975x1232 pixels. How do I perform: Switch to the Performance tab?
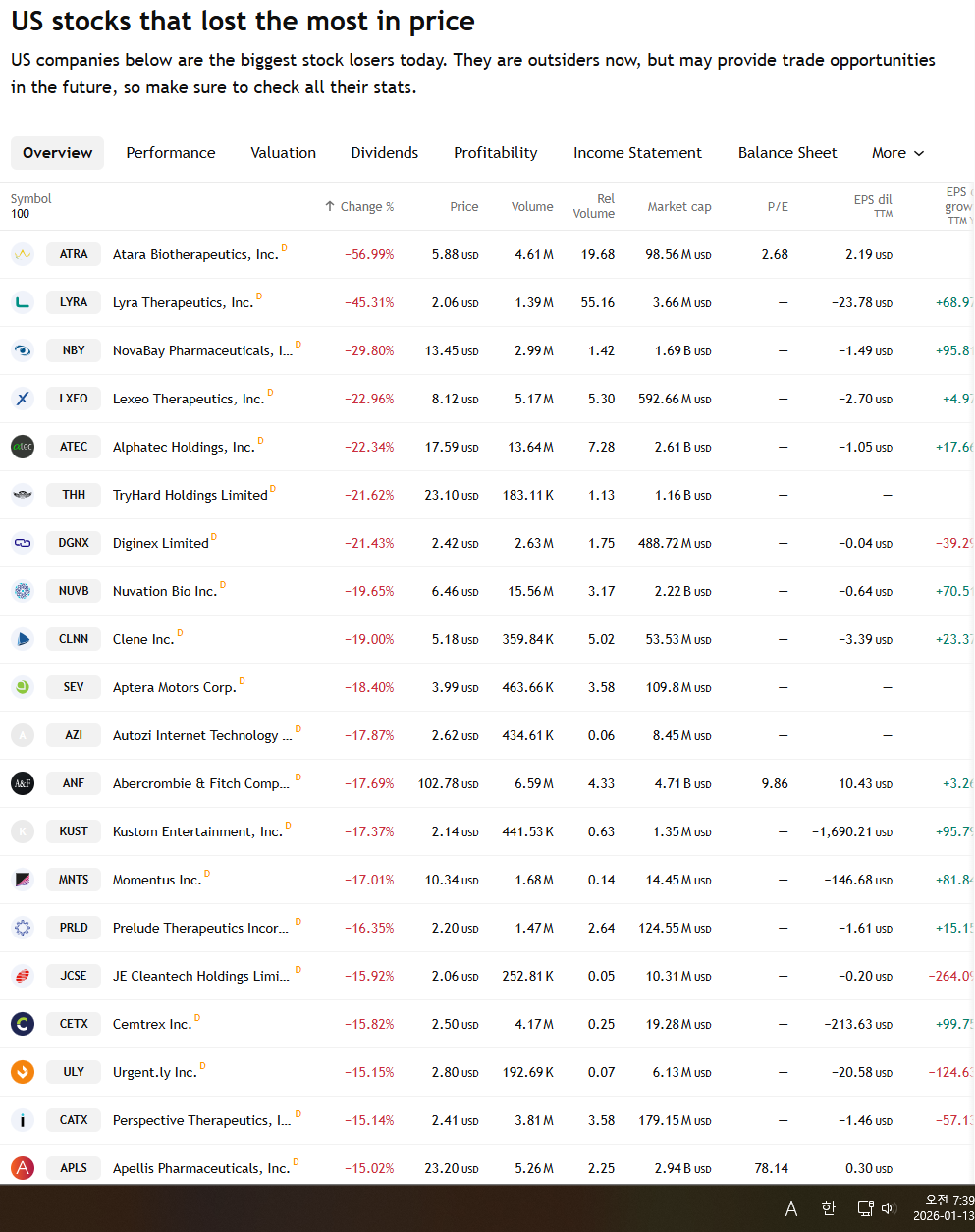(x=171, y=153)
